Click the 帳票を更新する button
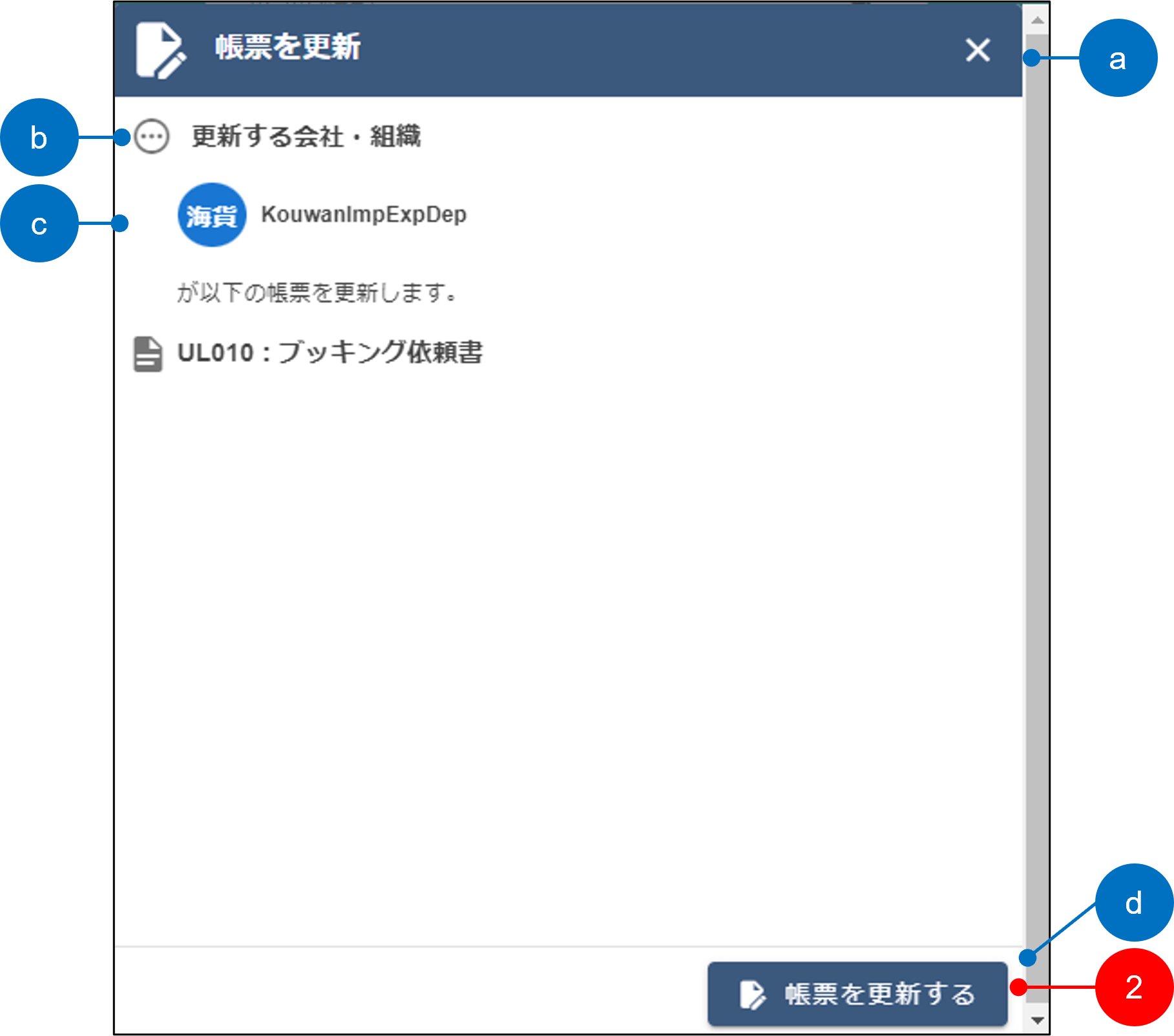This screenshot has width=1174, height=1036. coord(857,993)
